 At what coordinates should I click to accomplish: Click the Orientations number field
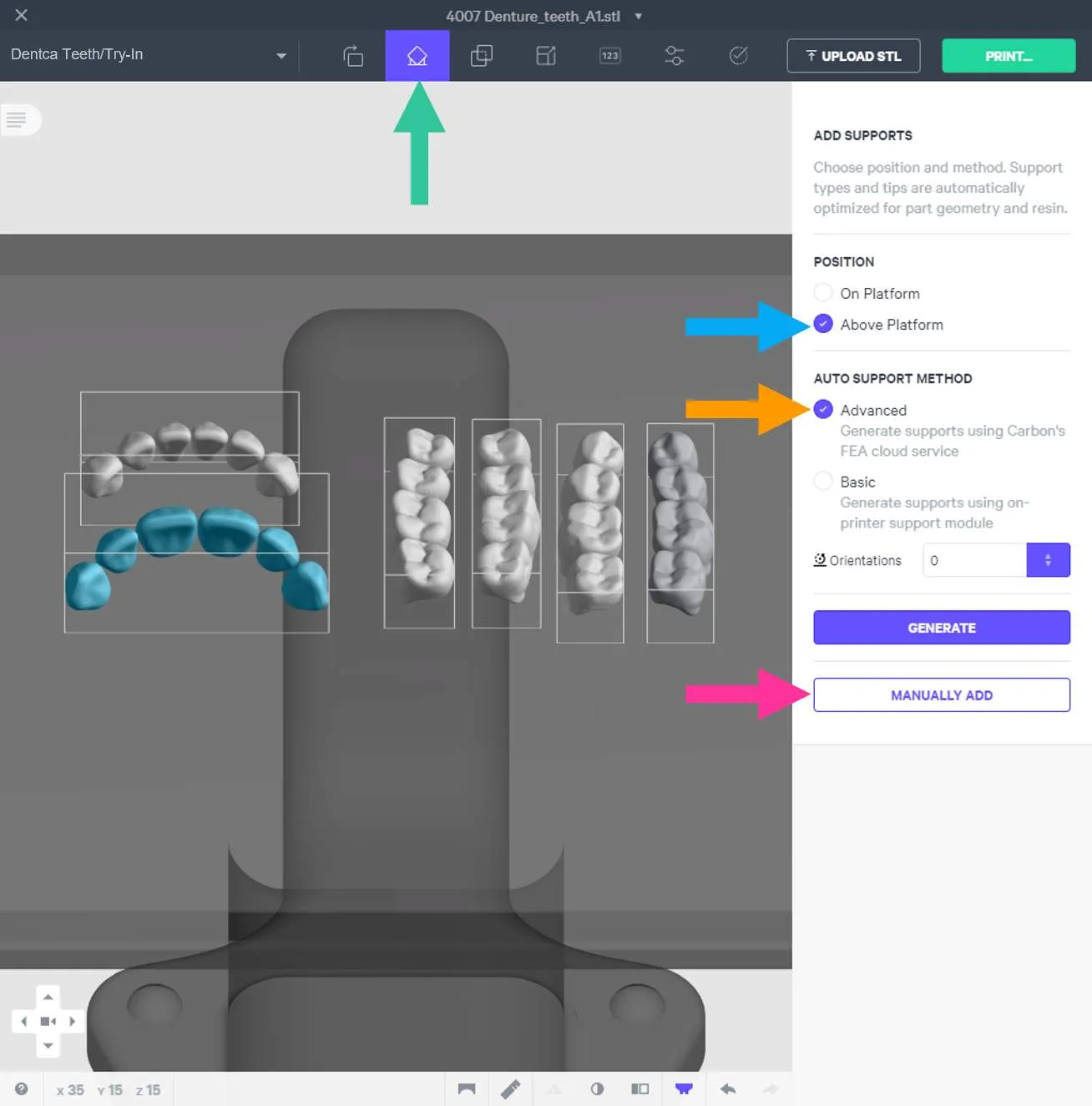click(974, 560)
